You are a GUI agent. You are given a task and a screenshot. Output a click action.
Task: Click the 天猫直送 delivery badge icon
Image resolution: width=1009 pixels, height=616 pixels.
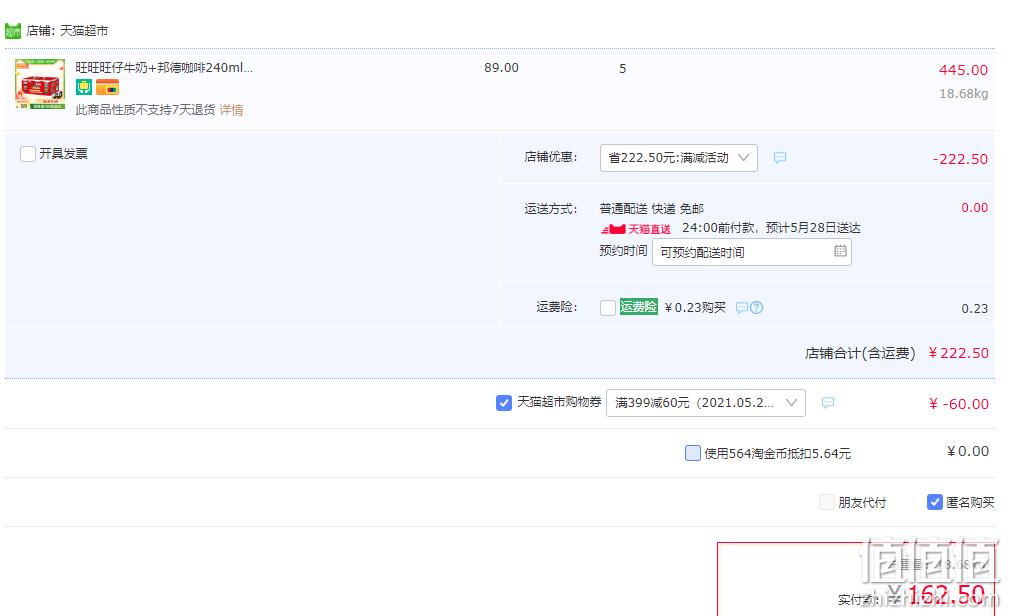pos(636,229)
